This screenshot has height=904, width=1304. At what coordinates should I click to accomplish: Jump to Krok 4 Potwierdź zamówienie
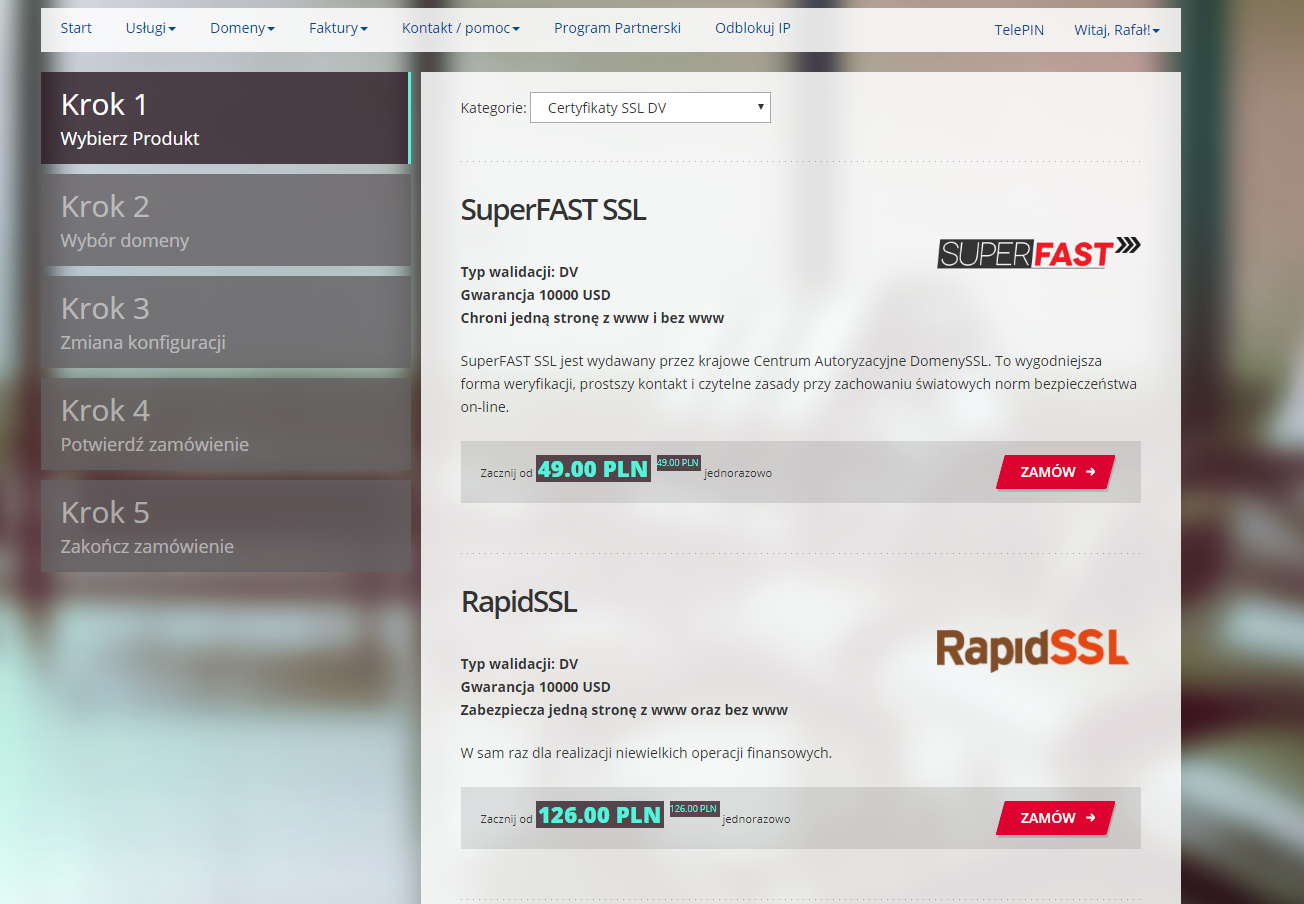point(225,424)
